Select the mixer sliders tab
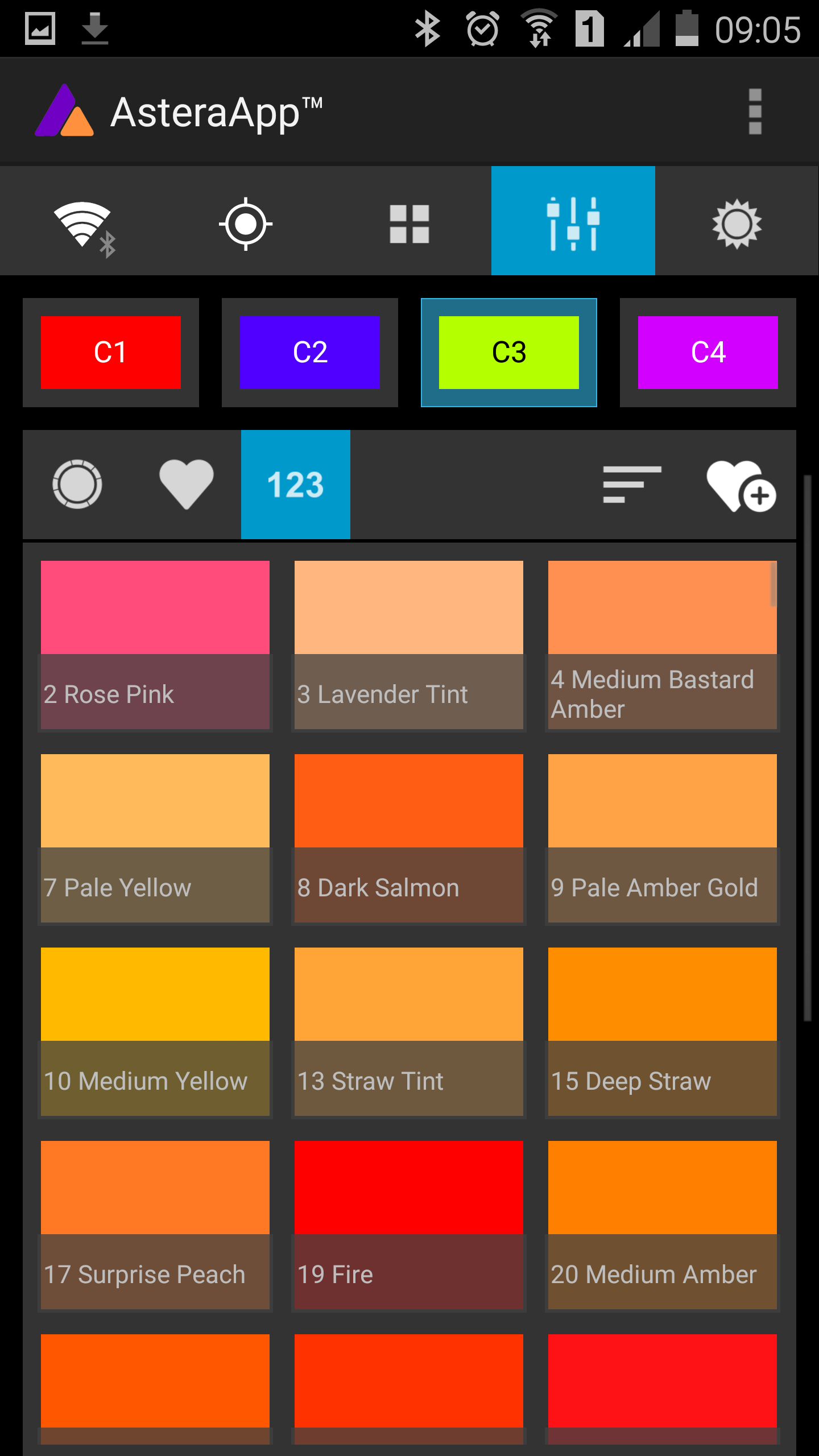Viewport: 819px width, 1456px height. (x=573, y=221)
